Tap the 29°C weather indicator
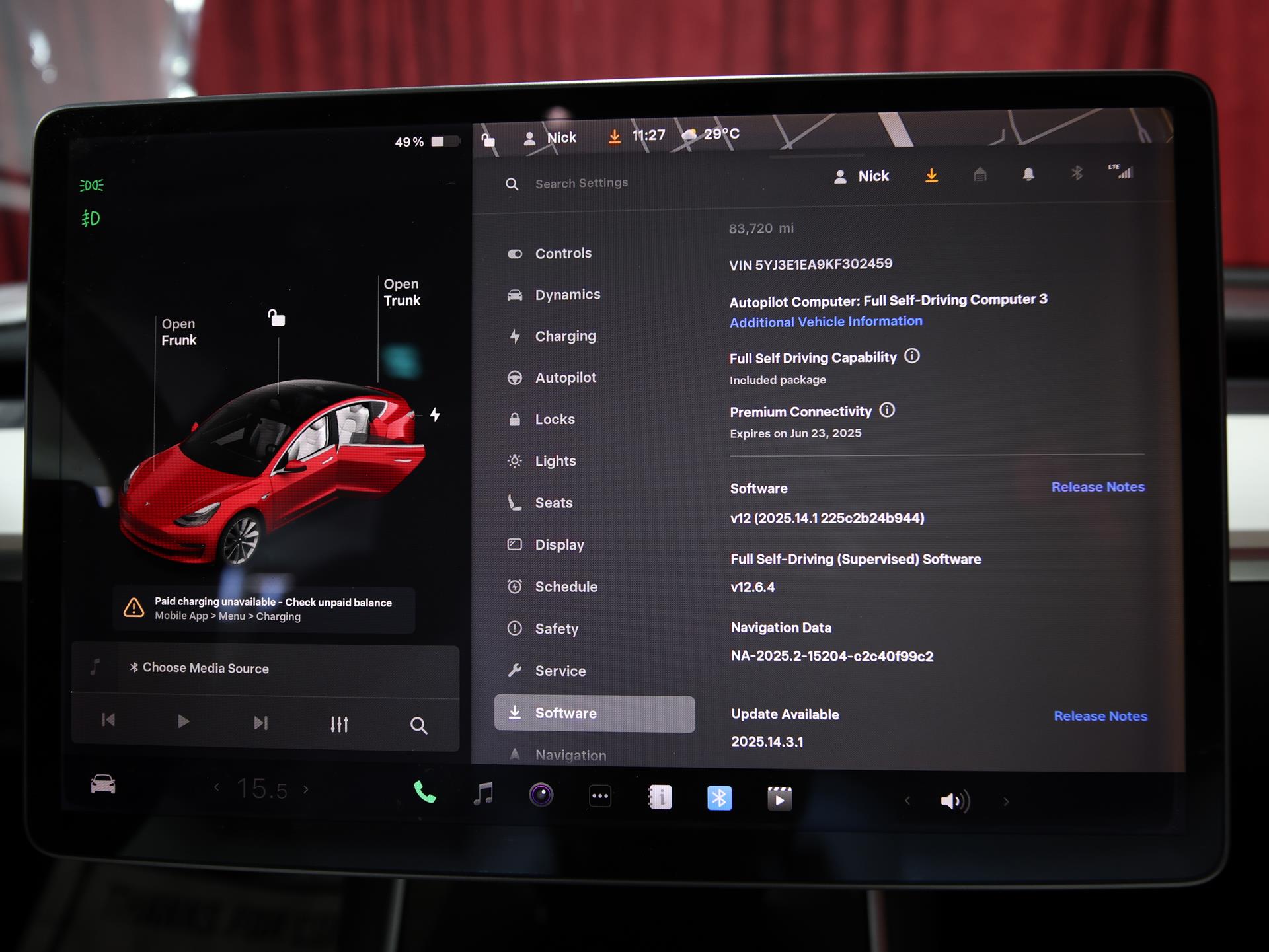The width and height of the screenshot is (1269, 952). (711, 134)
